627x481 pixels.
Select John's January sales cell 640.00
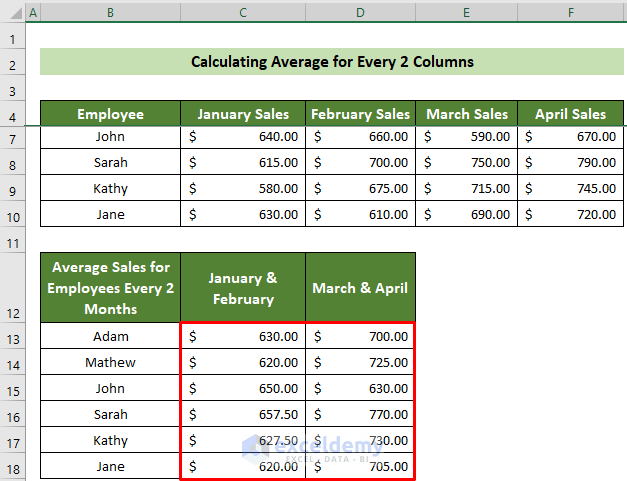(243, 137)
